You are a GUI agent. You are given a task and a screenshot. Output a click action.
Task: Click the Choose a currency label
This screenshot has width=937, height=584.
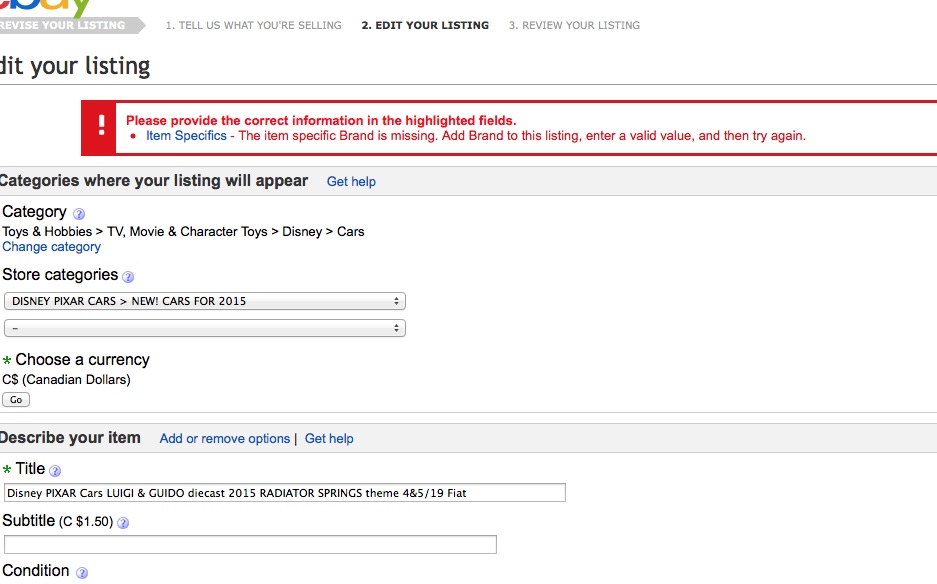coord(82,359)
